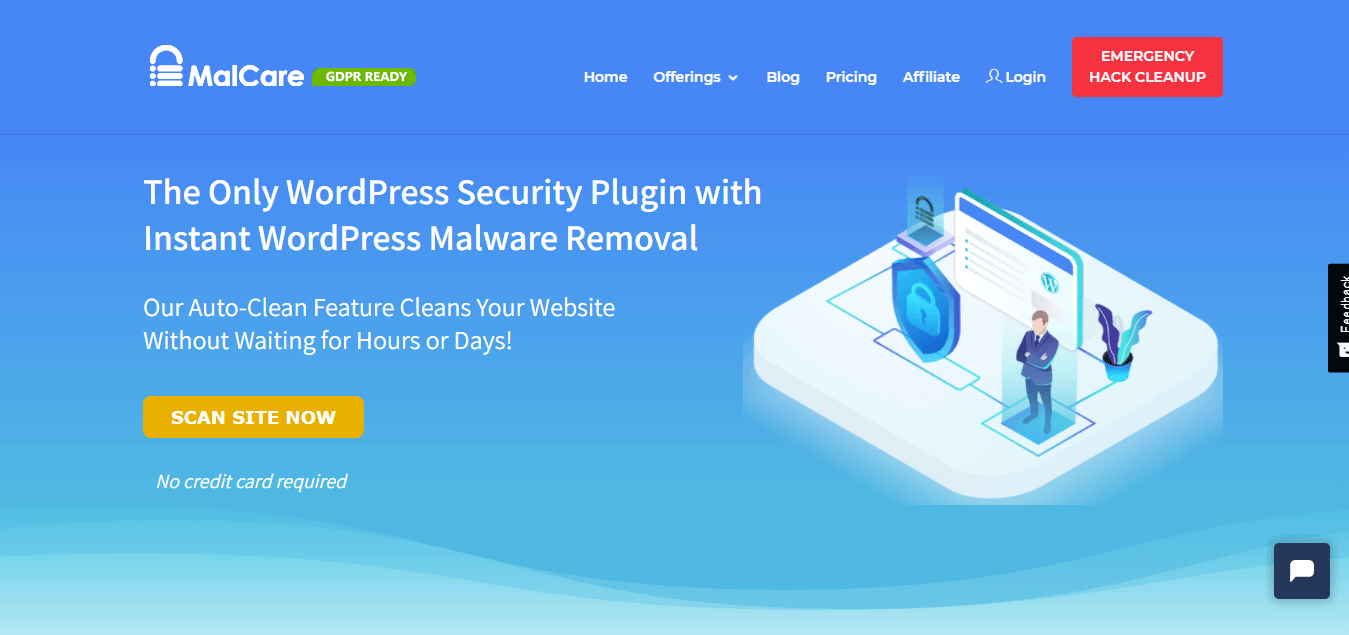Viewport: 1349px width, 635px height.
Task: Open the Feedback side tab
Action: [x=1338, y=318]
